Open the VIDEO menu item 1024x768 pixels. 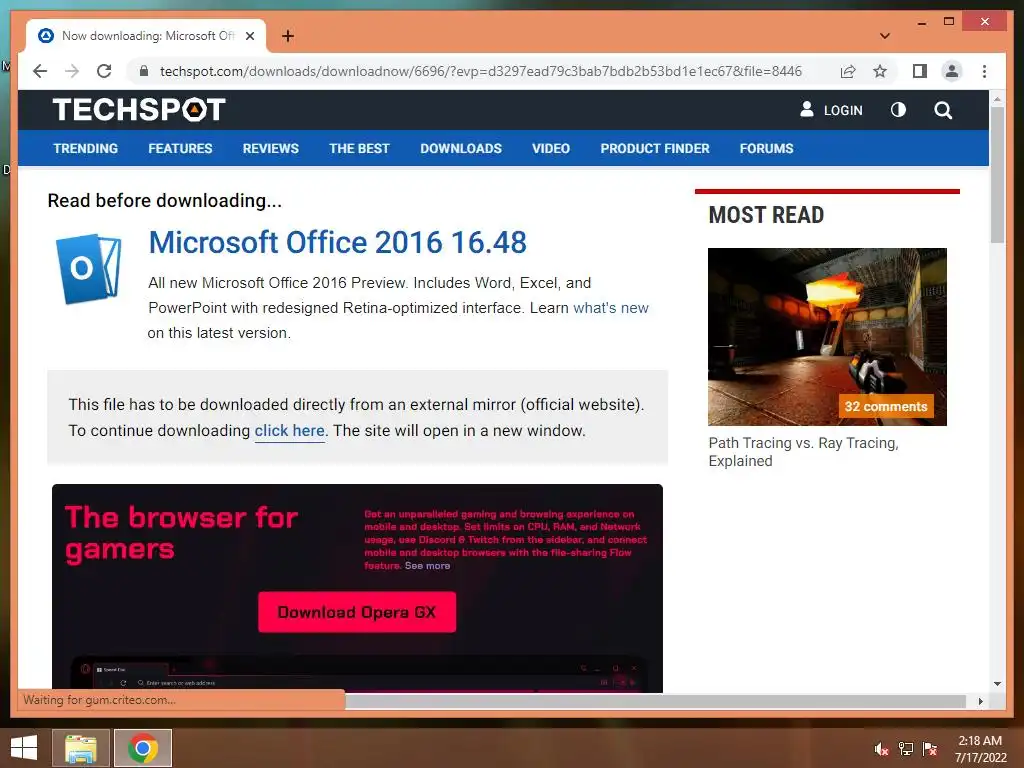coord(551,148)
